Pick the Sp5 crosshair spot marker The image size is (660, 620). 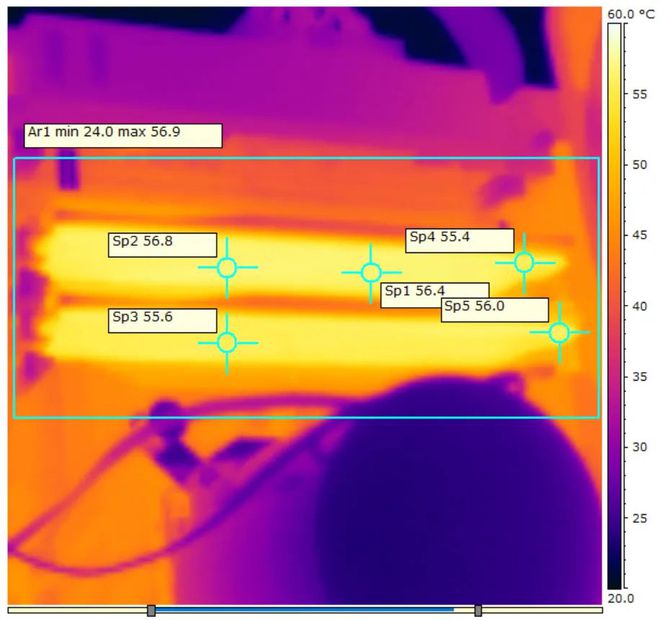click(x=559, y=332)
